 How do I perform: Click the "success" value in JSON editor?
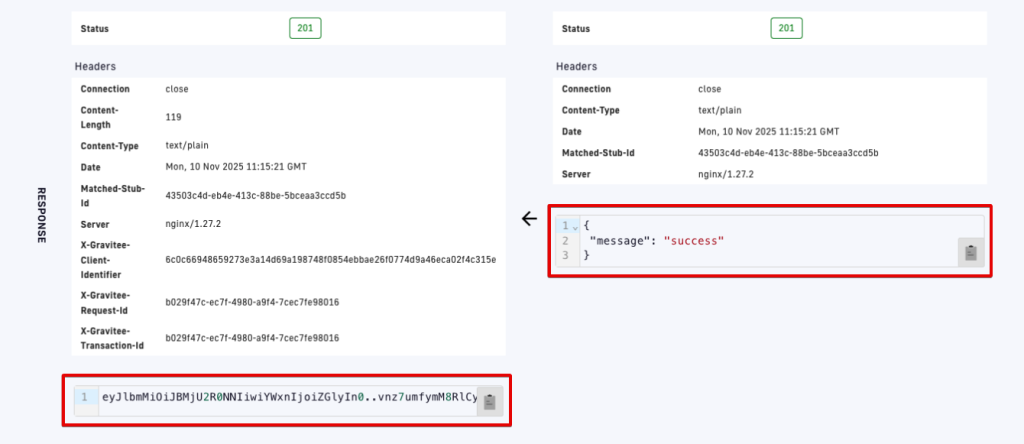(694, 240)
